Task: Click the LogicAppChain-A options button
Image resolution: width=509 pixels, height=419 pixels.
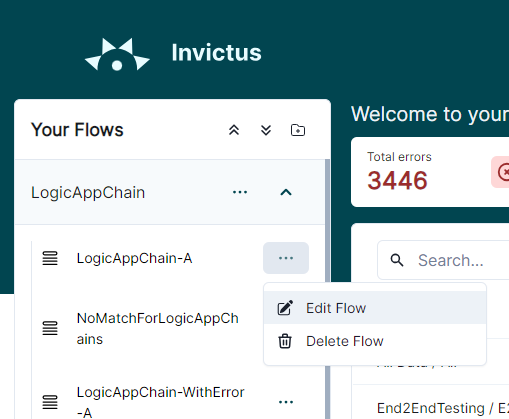Action: click(286, 258)
